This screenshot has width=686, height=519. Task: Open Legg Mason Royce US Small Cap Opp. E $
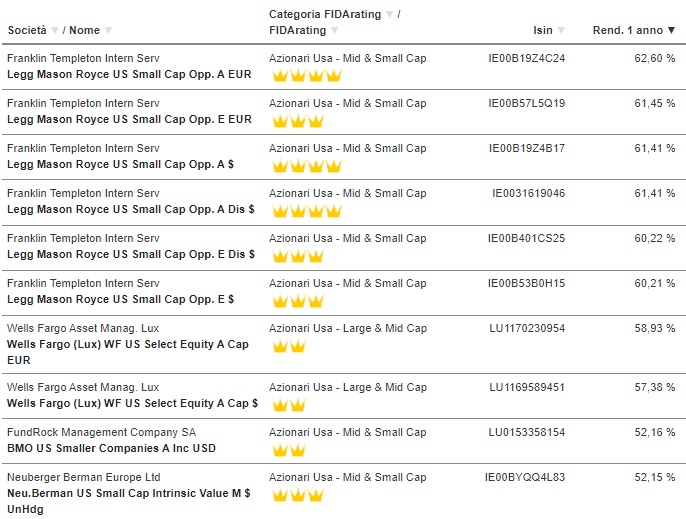pyautogui.click(x=121, y=299)
